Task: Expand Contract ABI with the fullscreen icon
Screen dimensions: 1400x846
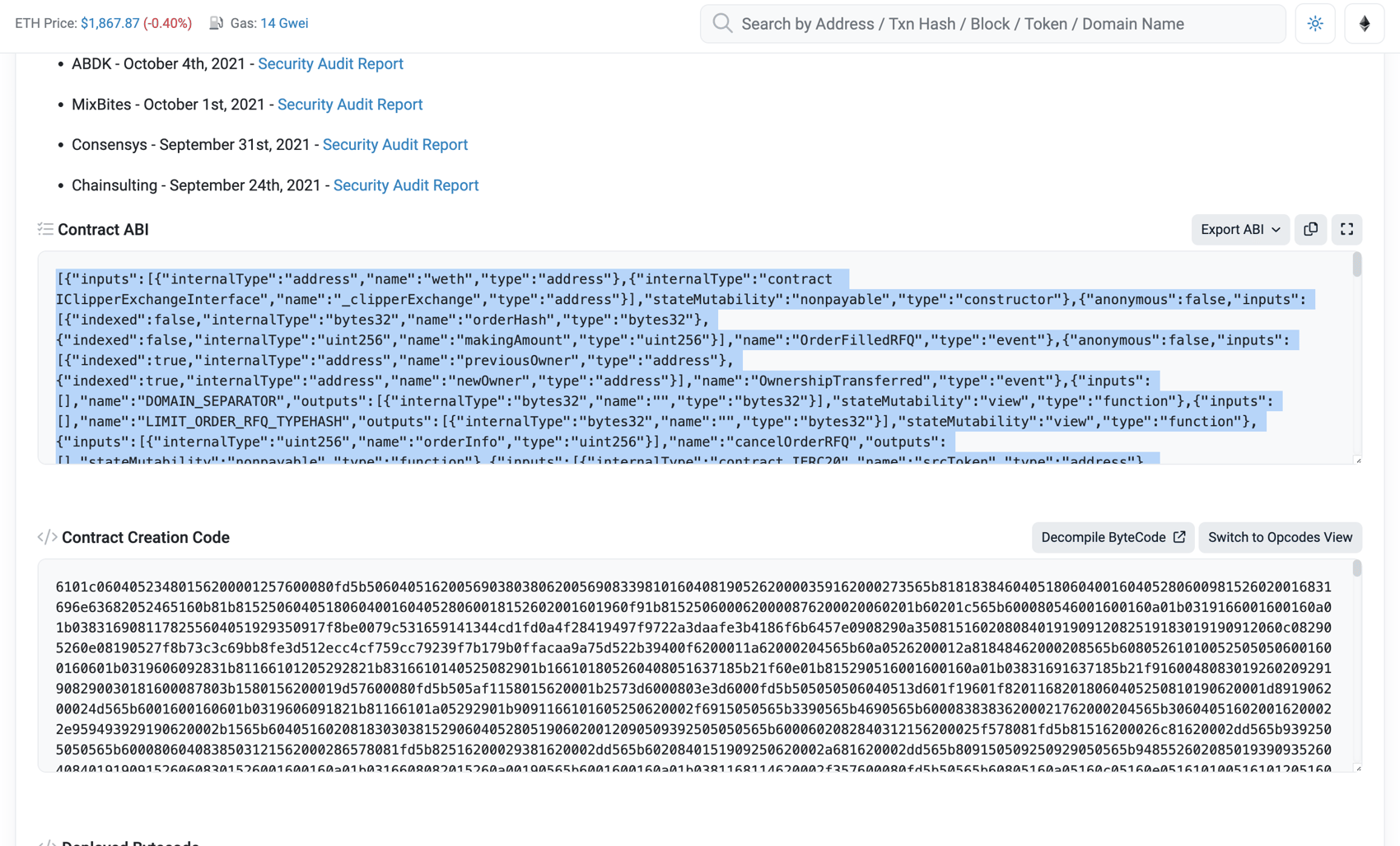Action: 1346,230
